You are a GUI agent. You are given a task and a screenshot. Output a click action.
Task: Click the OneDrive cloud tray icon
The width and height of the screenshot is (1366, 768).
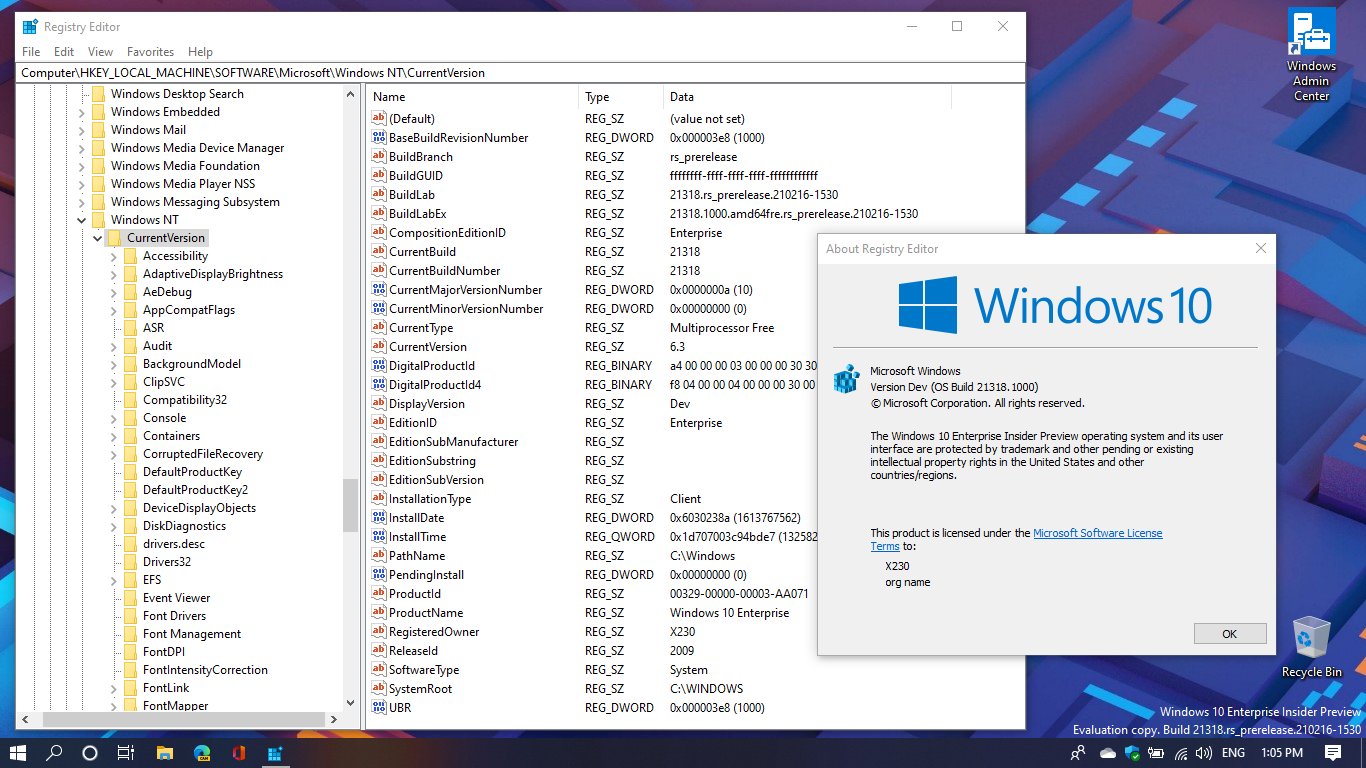[1108, 752]
